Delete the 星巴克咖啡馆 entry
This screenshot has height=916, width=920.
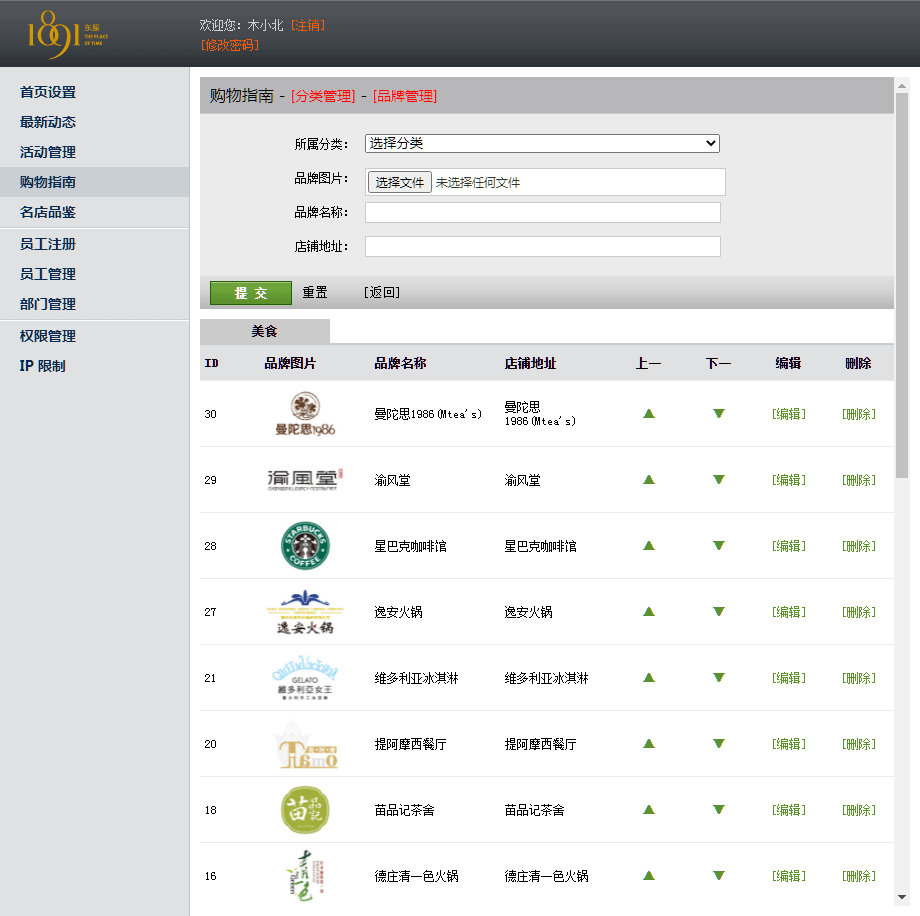(859, 546)
